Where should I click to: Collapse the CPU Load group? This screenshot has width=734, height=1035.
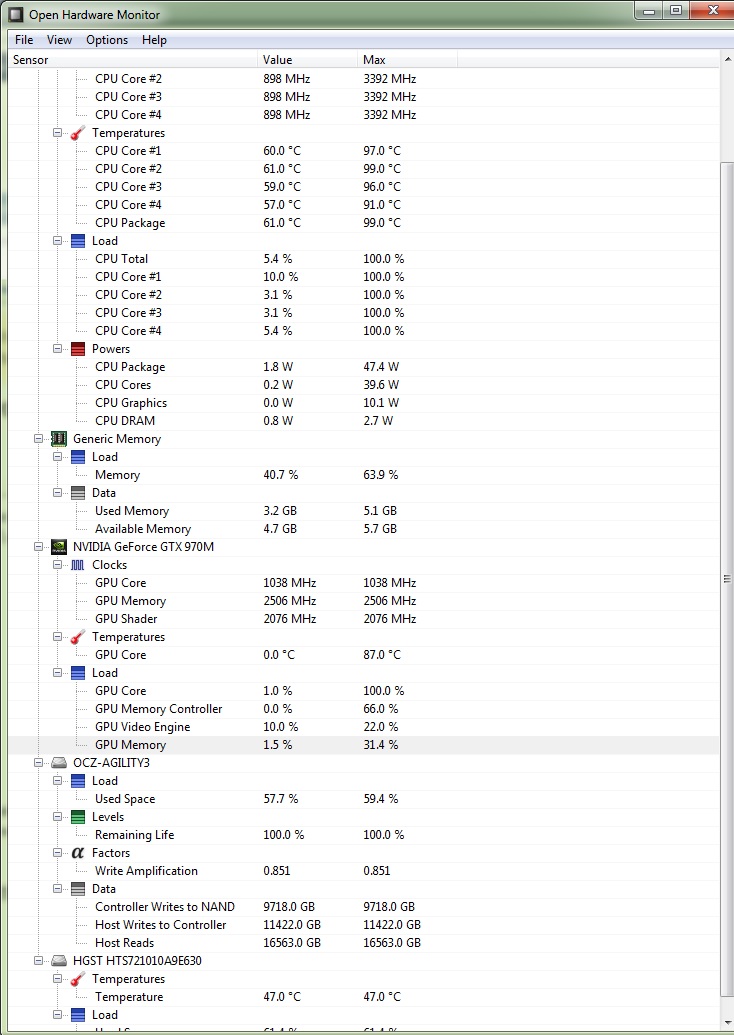[x=57, y=241]
